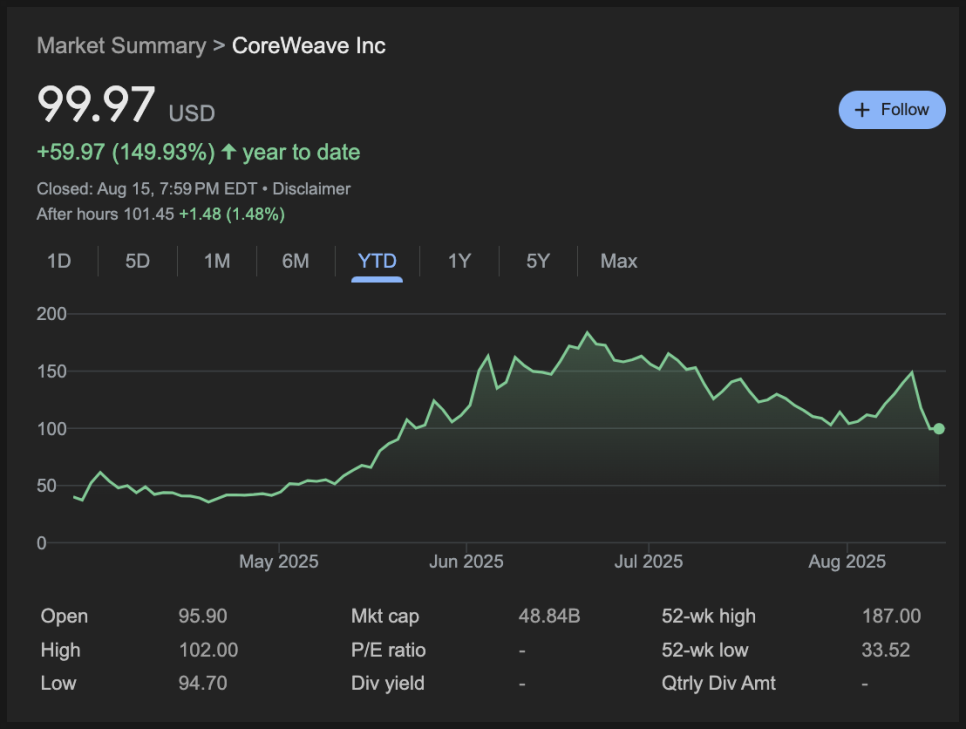Click the 52-wk high label

pyautogui.click(x=708, y=616)
